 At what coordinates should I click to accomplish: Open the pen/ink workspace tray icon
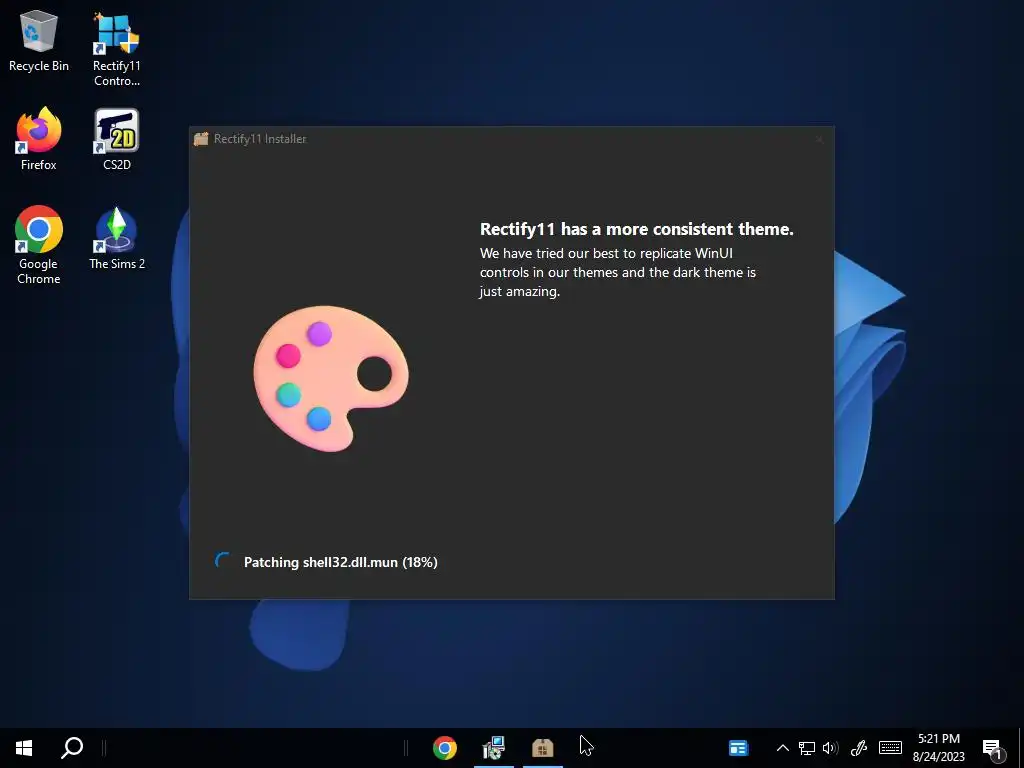859,748
